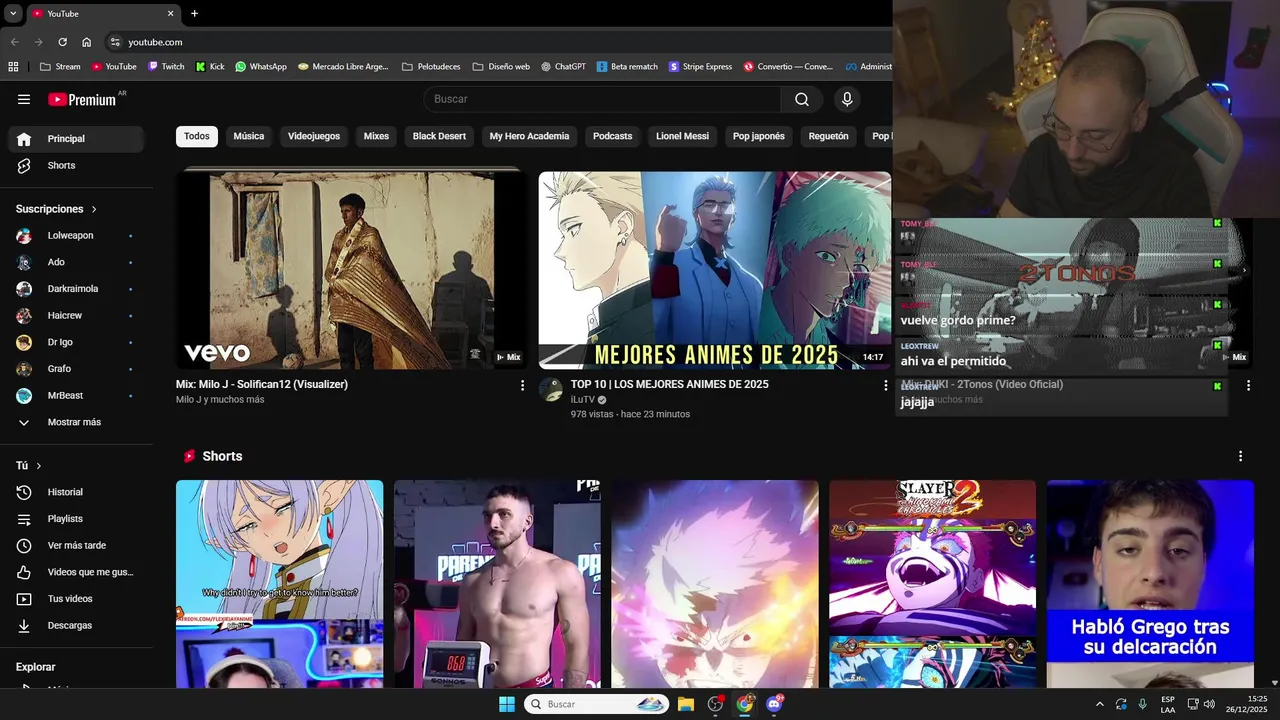Open ChatGPT bookmark
Screen dimensions: 1280x720
[564, 67]
